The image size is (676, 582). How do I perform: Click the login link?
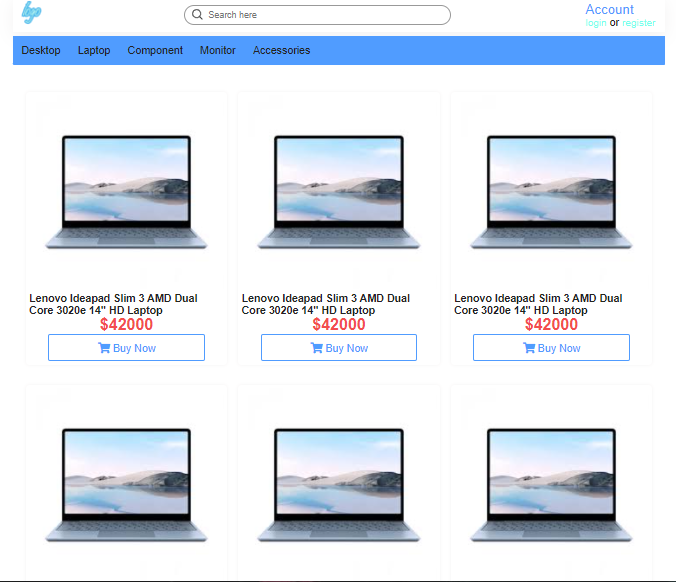coord(596,23)
